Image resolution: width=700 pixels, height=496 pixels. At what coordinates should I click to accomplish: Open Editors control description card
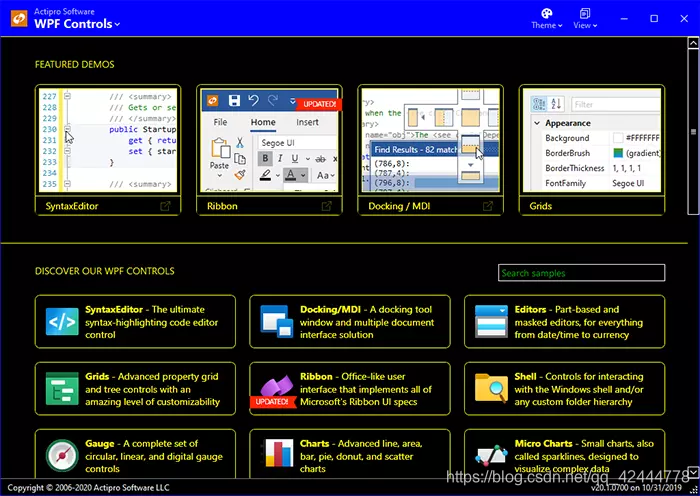click(x=564, y=321)
